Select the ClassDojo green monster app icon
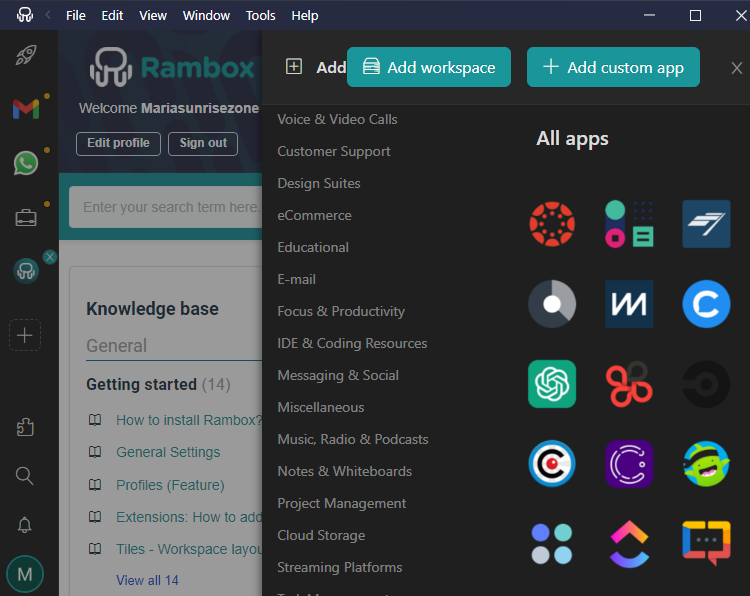 click(x=706, y=464)
